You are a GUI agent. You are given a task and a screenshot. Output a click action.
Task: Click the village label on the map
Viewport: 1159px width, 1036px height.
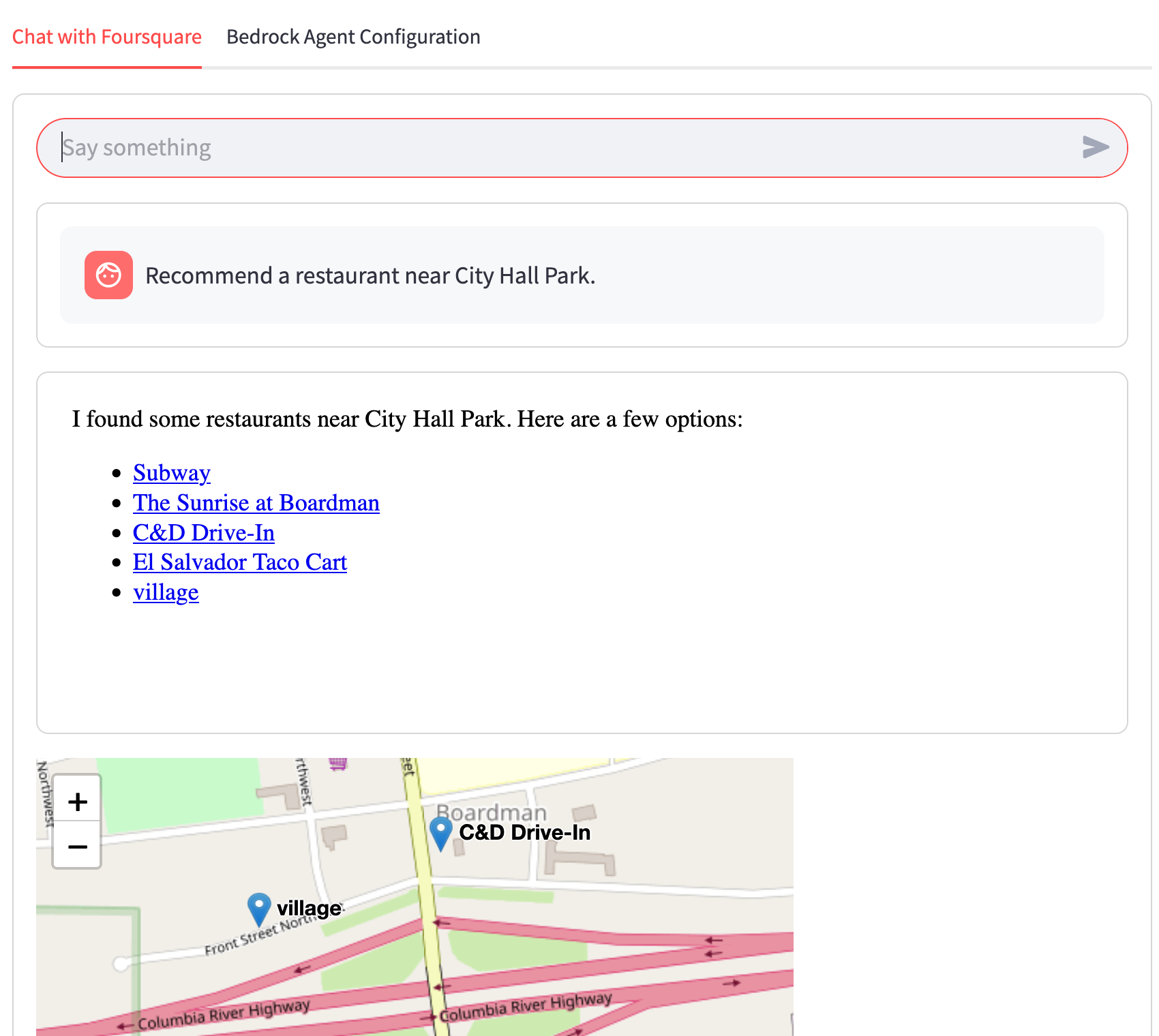[309, 909]
